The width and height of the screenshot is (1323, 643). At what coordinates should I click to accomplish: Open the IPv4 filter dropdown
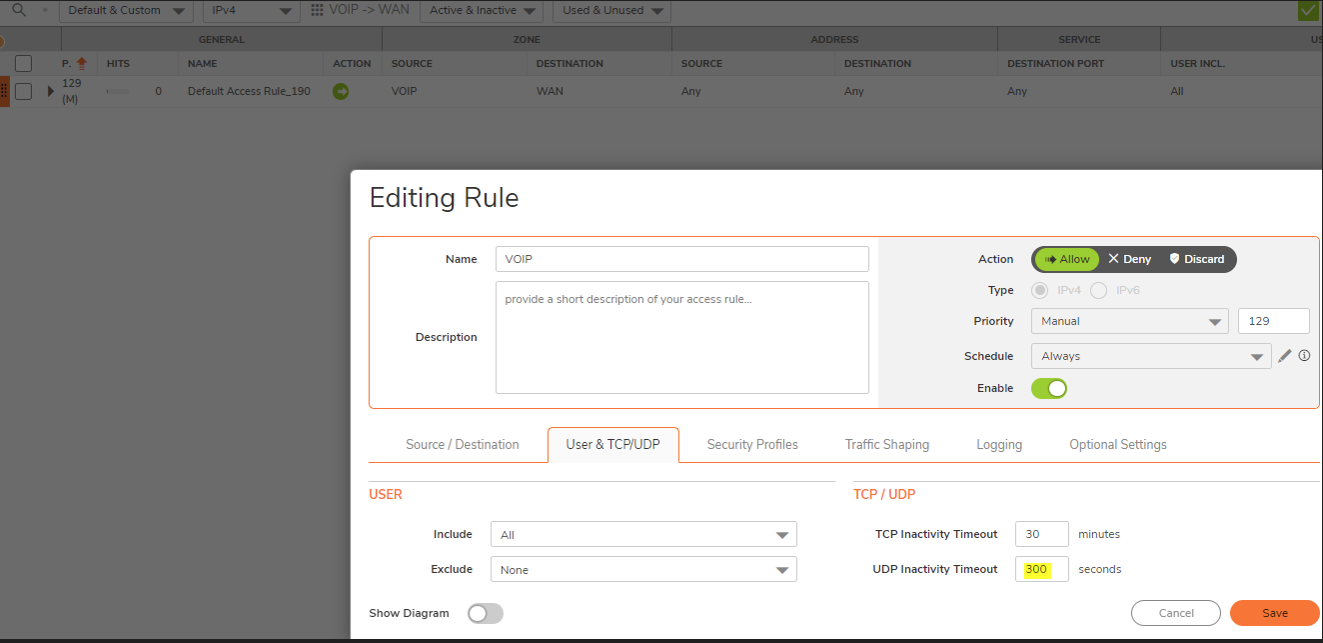tap(250, 11)
